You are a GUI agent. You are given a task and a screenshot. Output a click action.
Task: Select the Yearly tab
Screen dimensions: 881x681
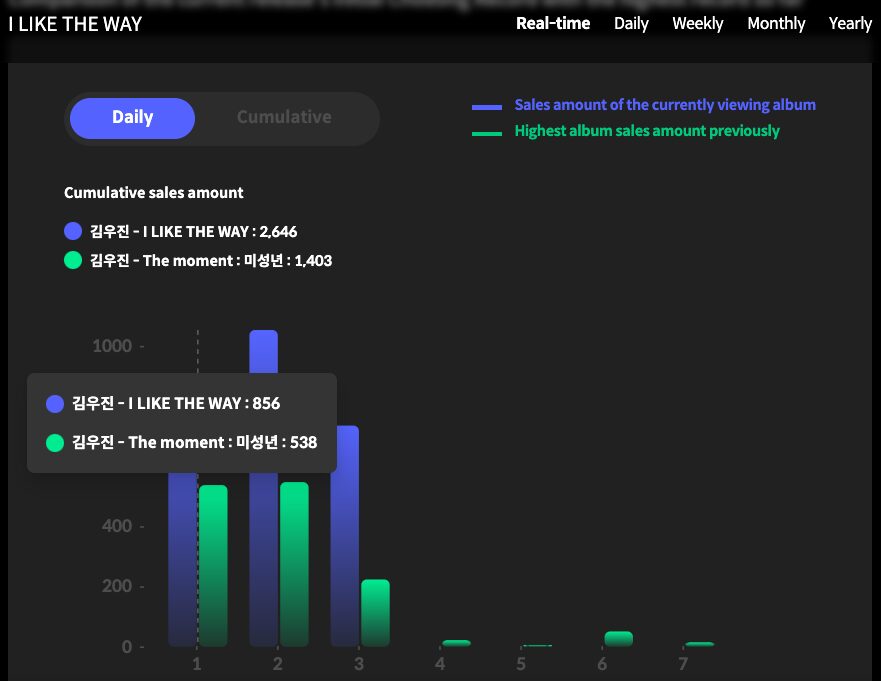coord(850,23)
